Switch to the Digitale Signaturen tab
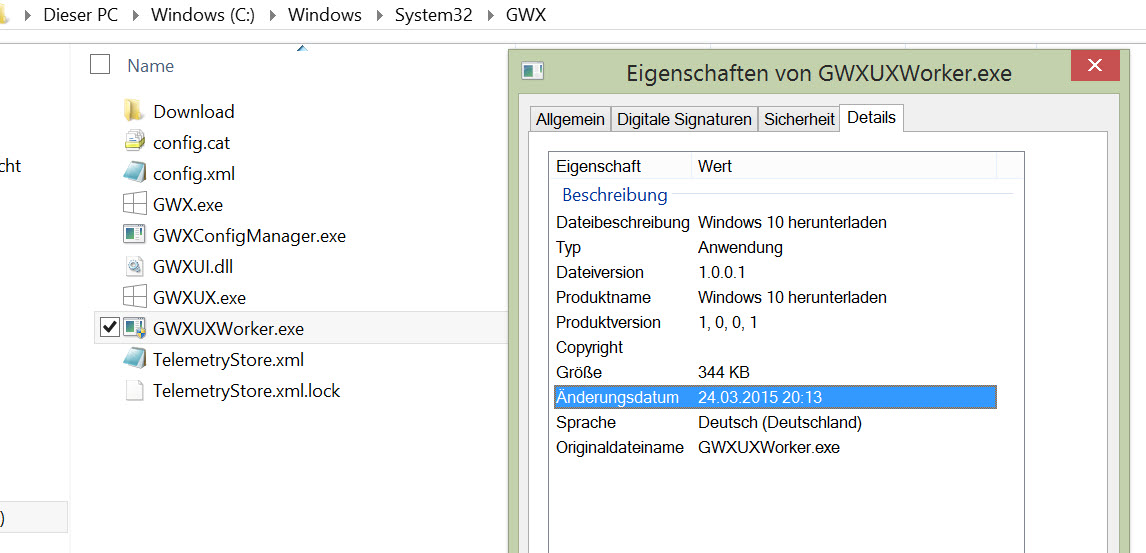This screenshot has height=553, width=1146. pyautogui.click(x=685, y=120)
